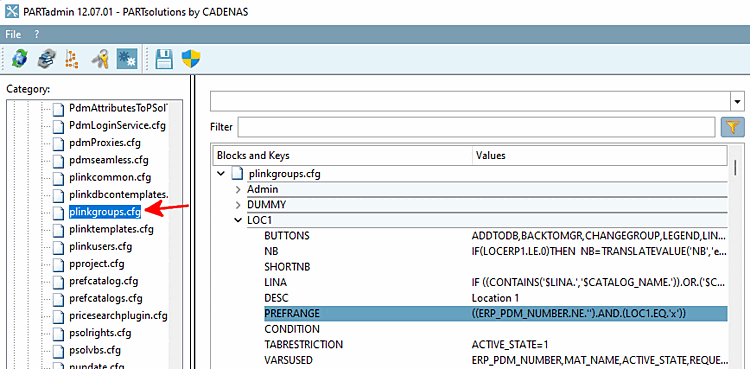The image size is (750, 369).
Task: Select the blue gears configuration icon
Action: pos(127,59)
